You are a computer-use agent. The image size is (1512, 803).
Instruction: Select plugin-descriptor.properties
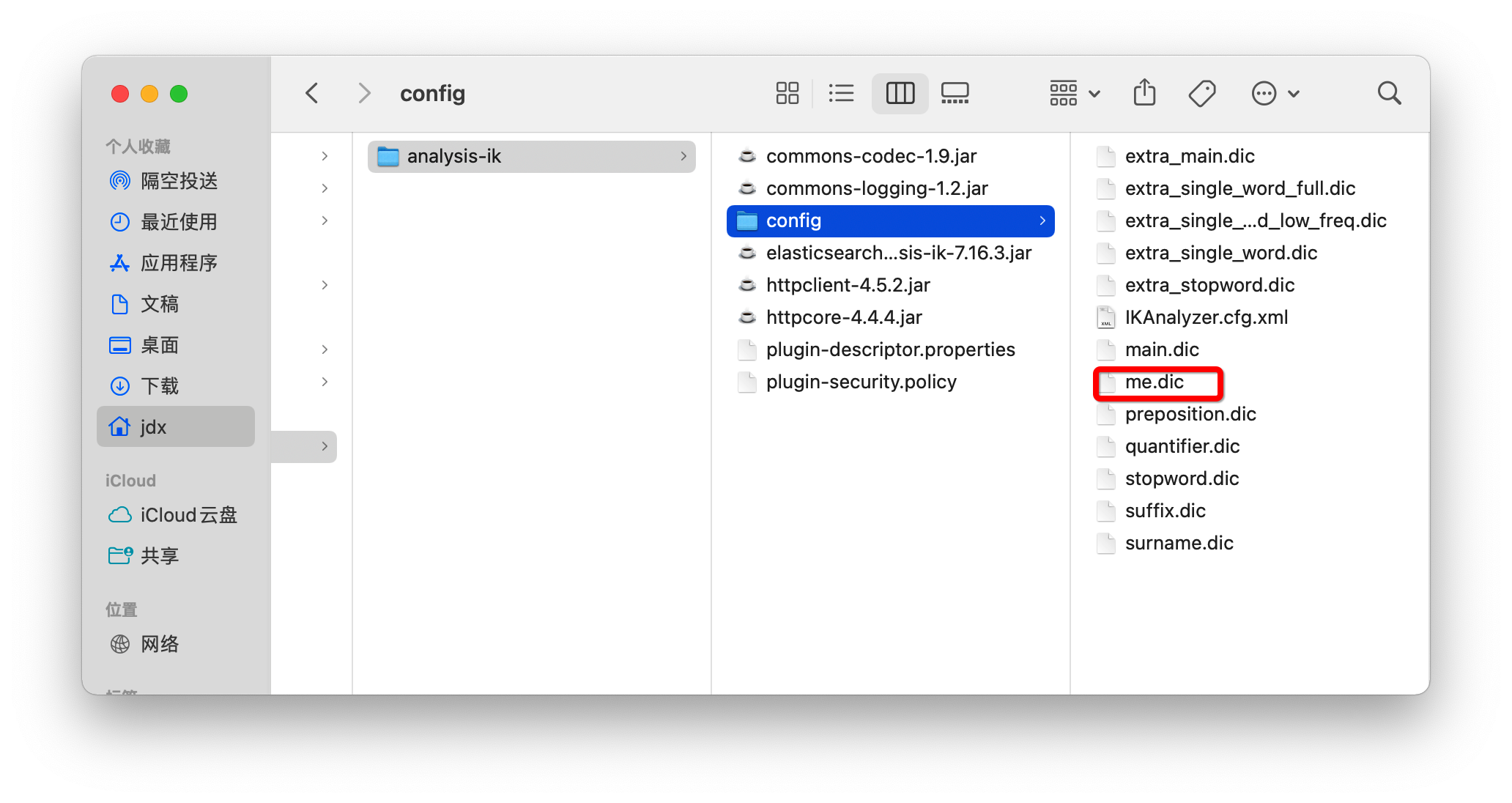coord(891,349)
